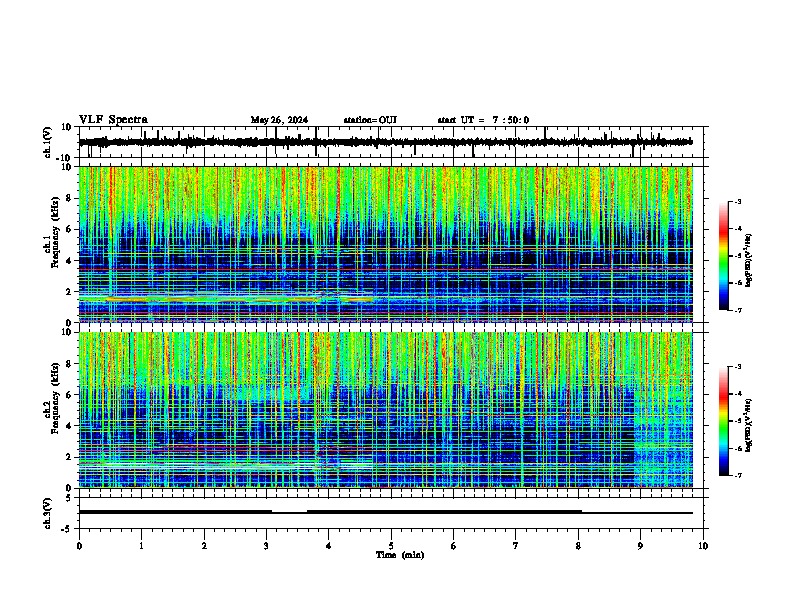The width and height of the screenshot is (792, 612).
Task: Click the "-5" tick on the ch.3(V) axis
Action: (67, 529)
